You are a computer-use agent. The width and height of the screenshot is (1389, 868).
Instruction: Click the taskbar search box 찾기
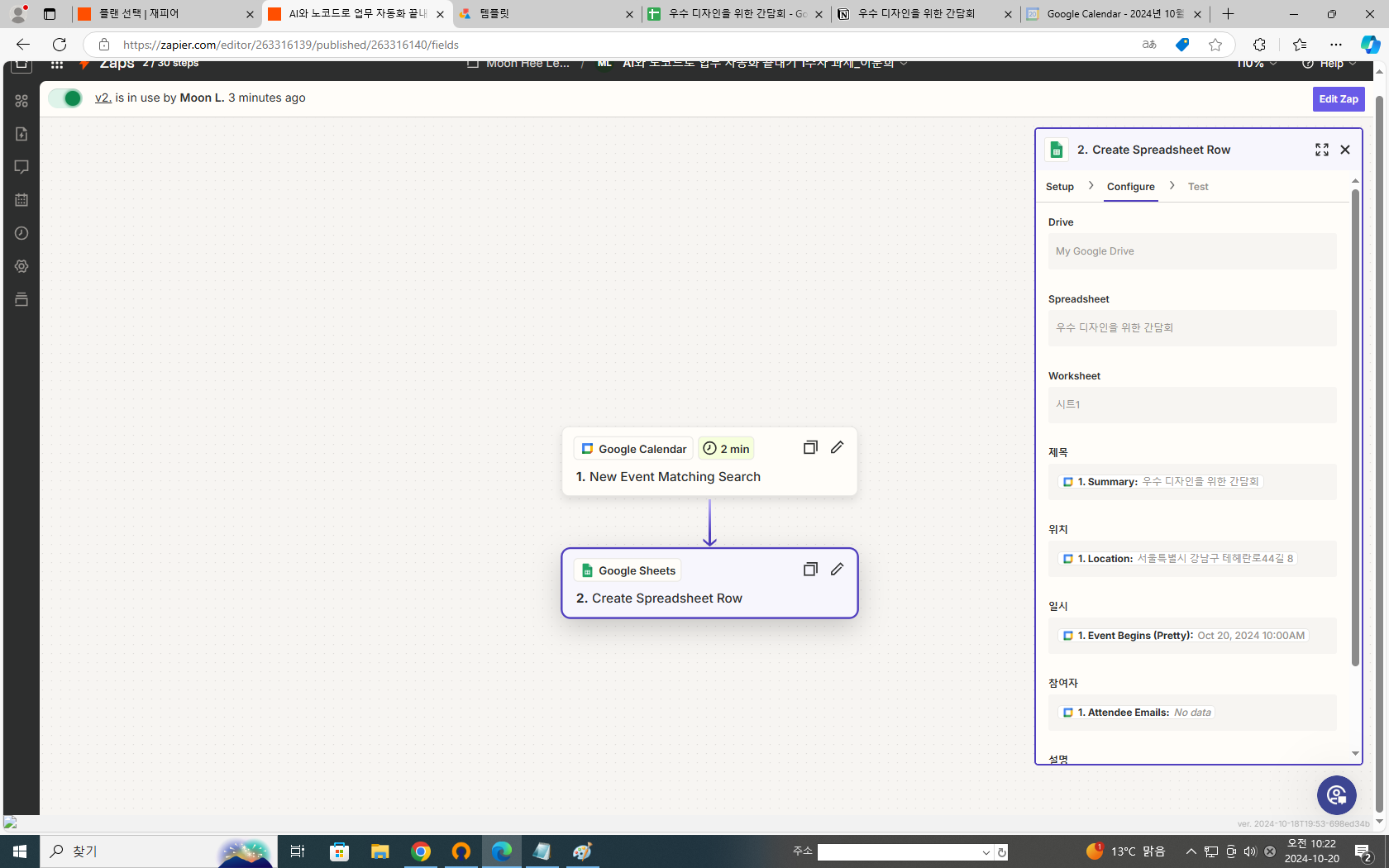pyautogui.click(x=157, y=851)
